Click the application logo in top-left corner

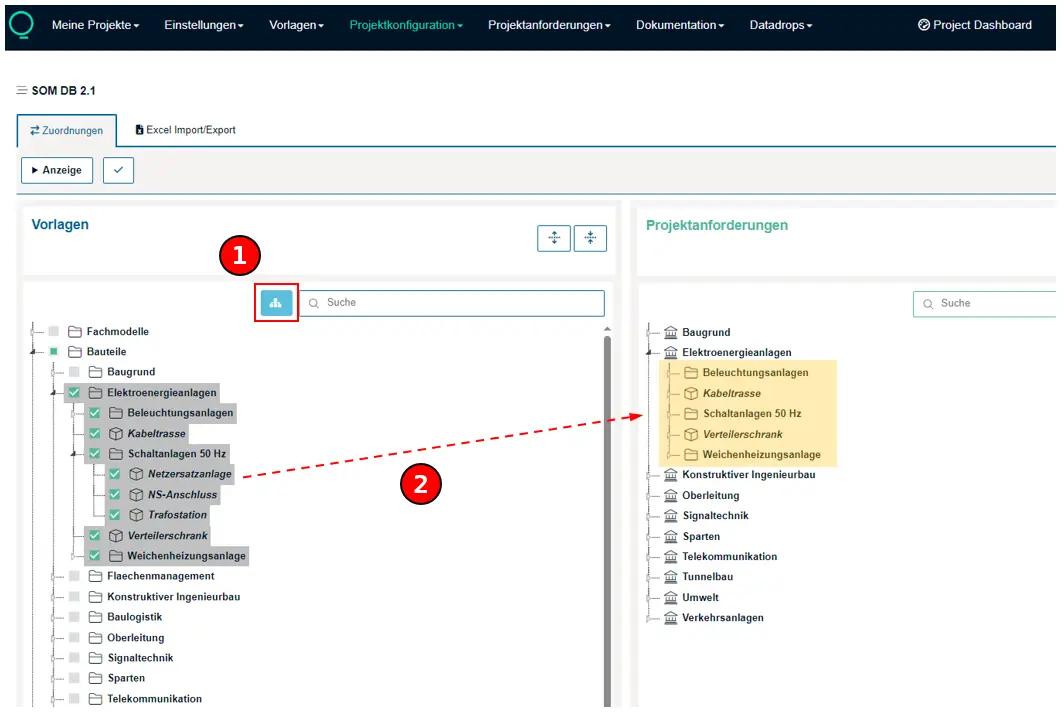20,25
